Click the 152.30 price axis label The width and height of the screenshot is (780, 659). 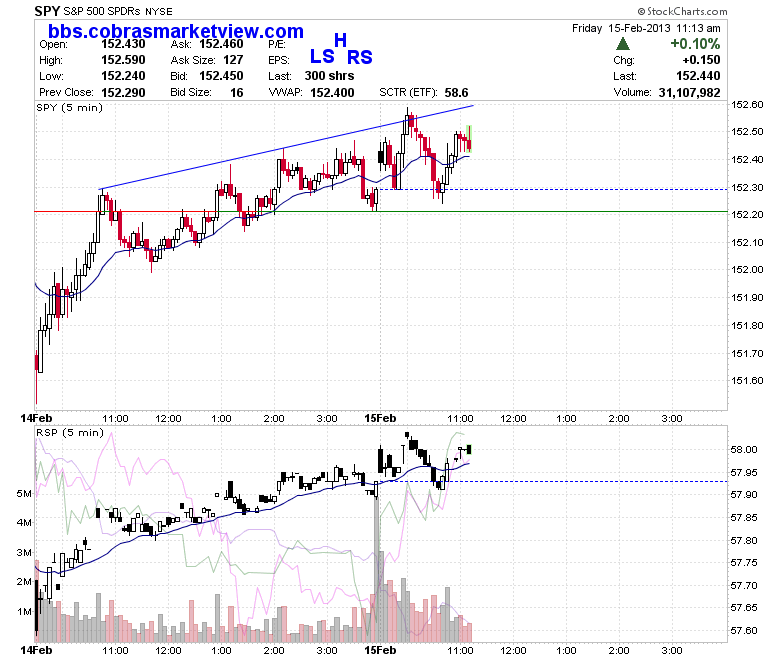click(747, 188)
